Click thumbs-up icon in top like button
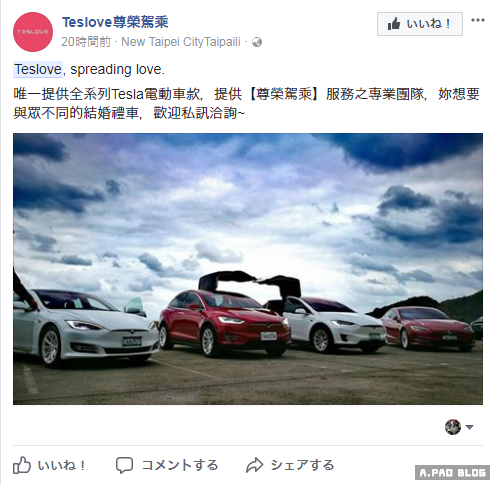 click(x=394, y=24)
